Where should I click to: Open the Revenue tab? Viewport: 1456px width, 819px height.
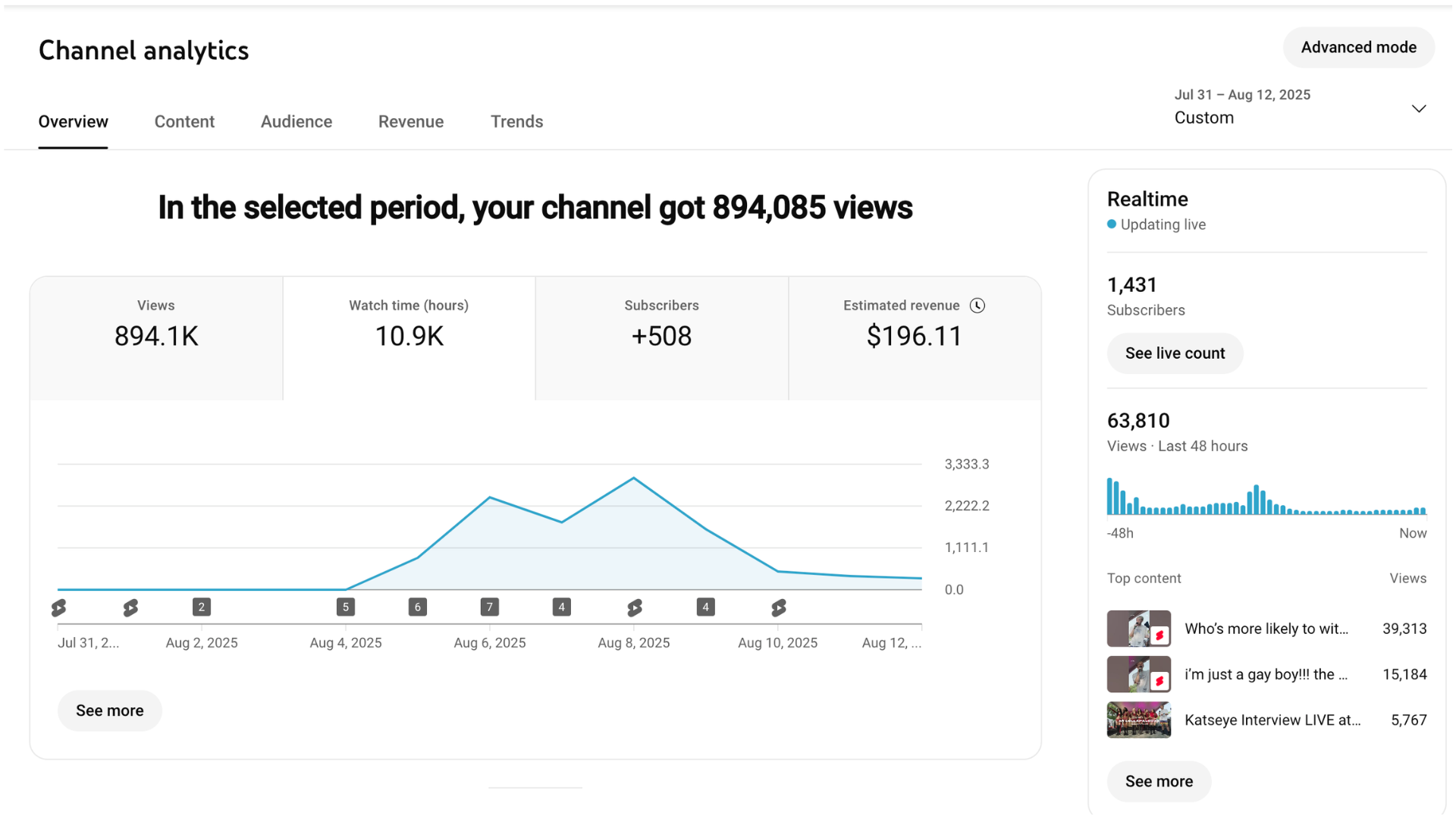click(411, 121)
